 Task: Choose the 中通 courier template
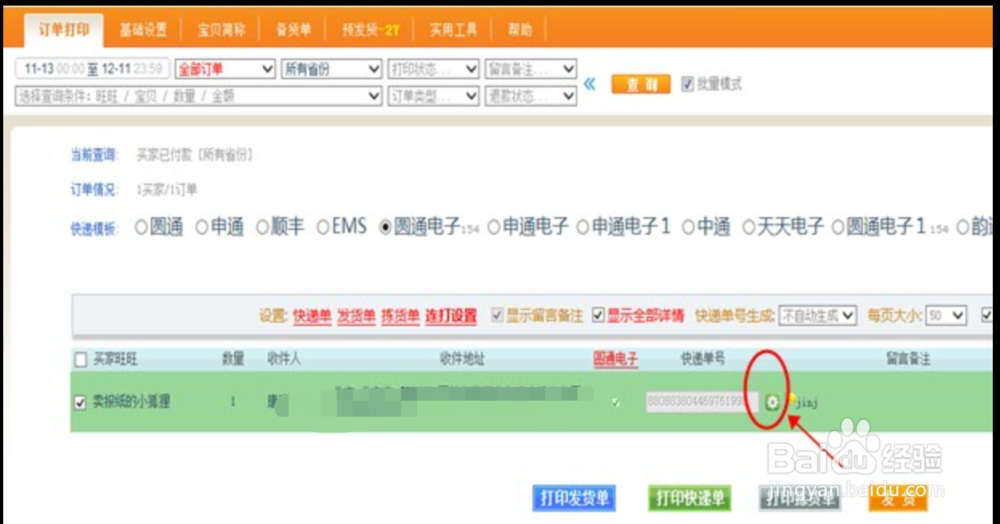click(688, 228)
